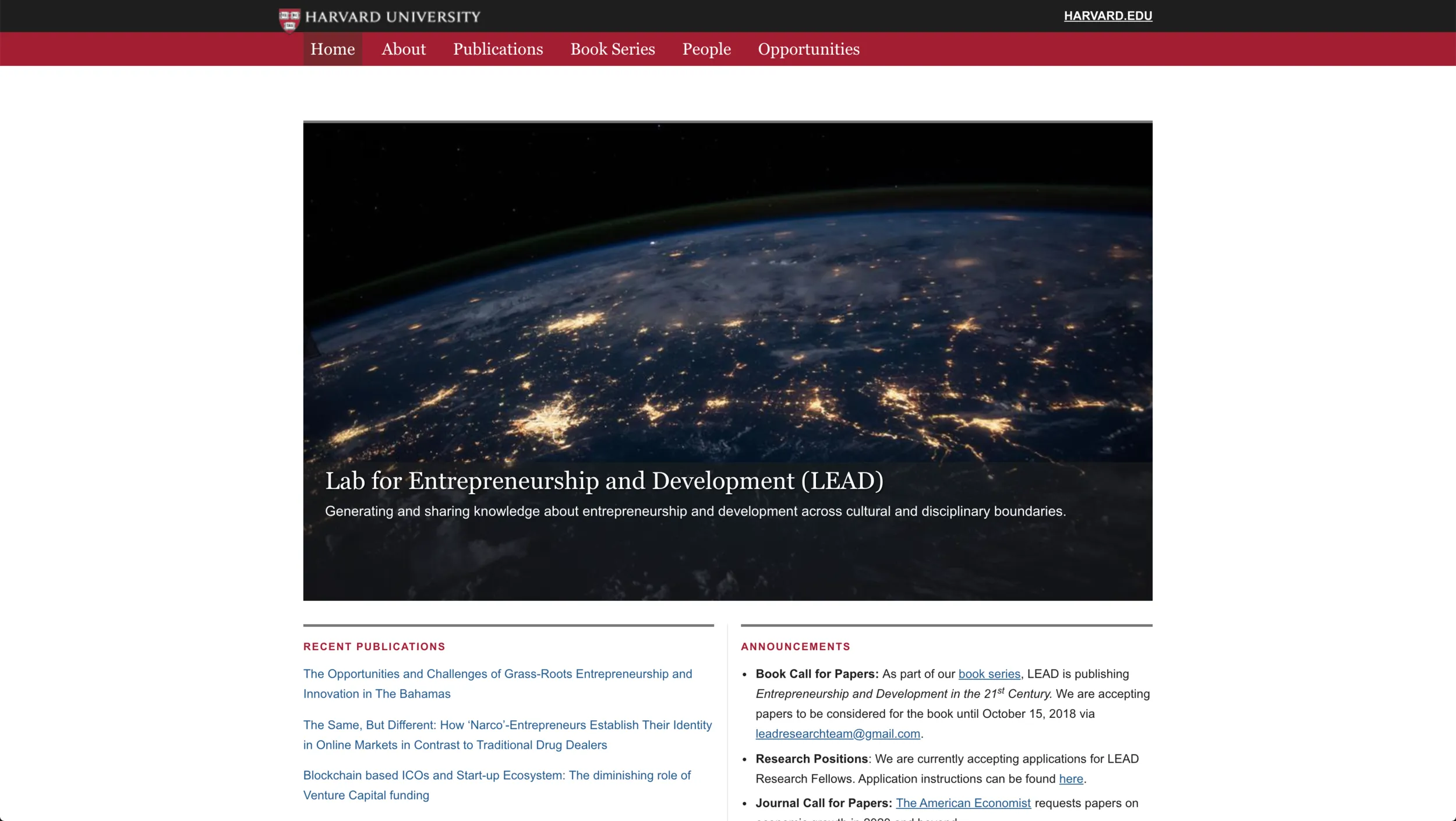The height and width of the screenshot is (821, 1456).
Task: Open the Narco-Entrepreneurs identity publication link
Action: 507,735
